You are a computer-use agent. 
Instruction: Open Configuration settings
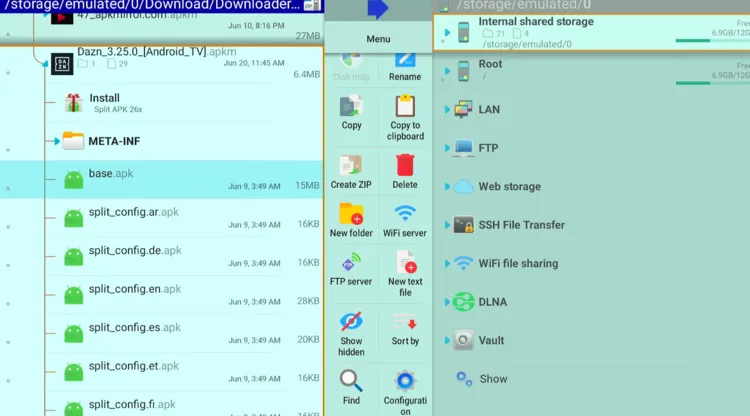[x=405, y=392]
